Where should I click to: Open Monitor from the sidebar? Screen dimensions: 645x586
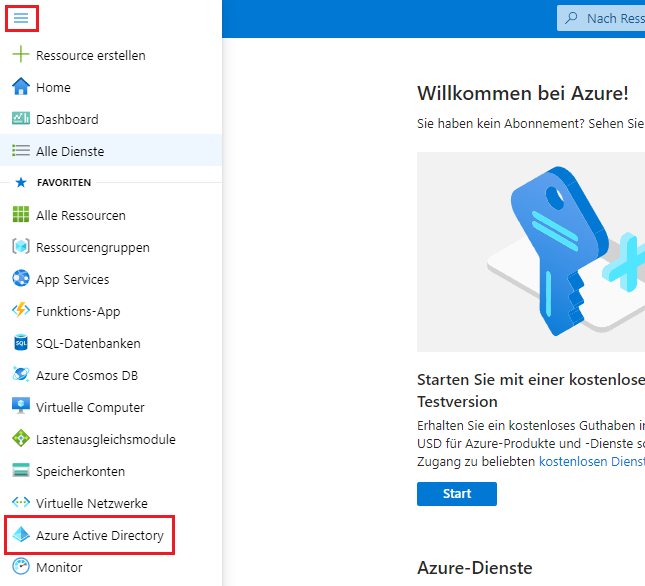tap(59, 567)
